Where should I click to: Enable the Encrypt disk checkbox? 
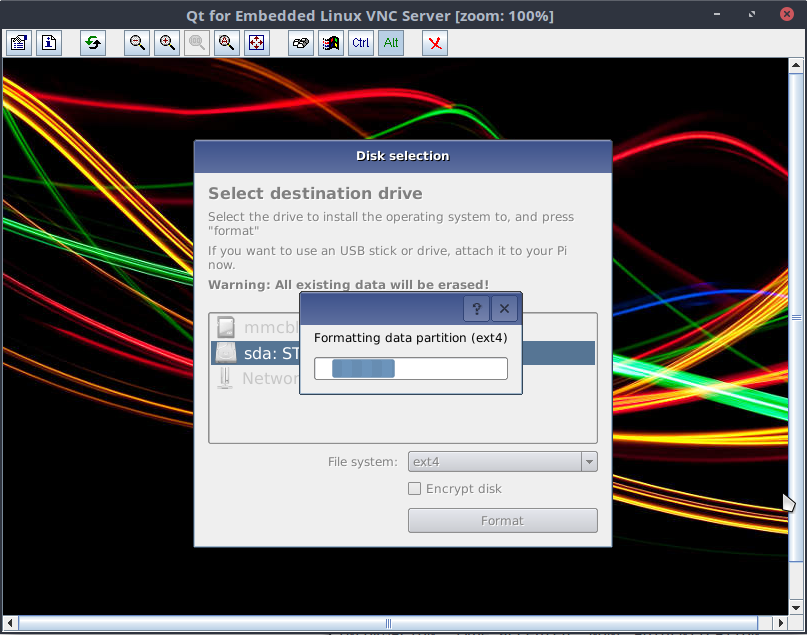[x=414, y=489]
